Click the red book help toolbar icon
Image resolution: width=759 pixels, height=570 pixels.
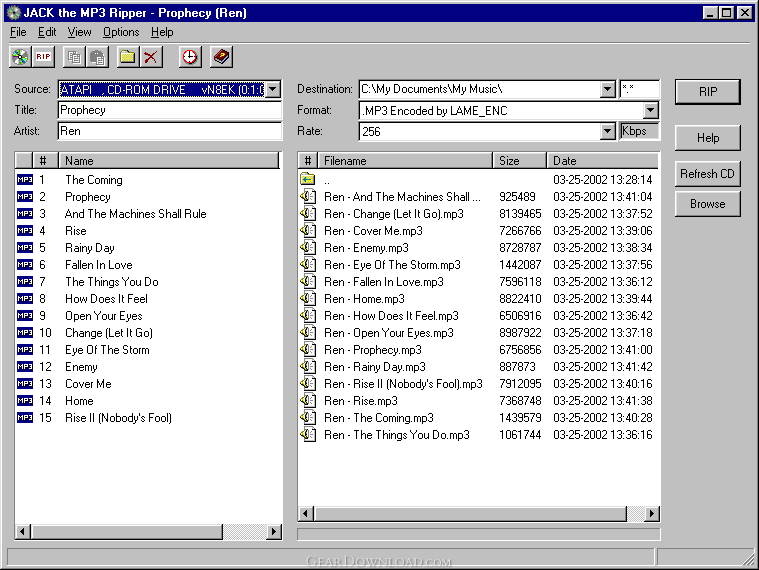pyautogui.click(x=221, y=57)
